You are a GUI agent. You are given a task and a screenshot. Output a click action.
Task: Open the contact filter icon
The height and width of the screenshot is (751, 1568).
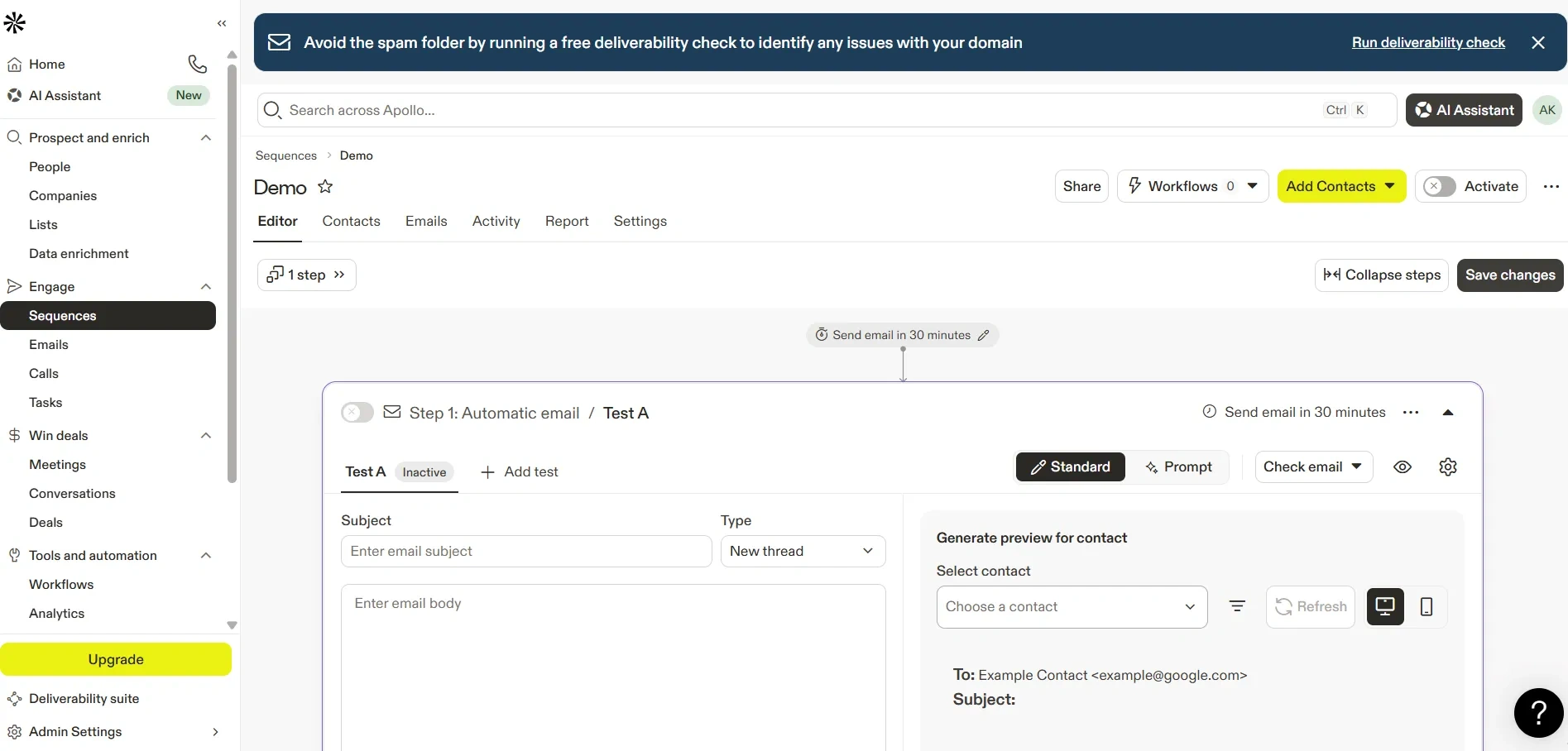pyautogui.click(x=1237, y=607)
